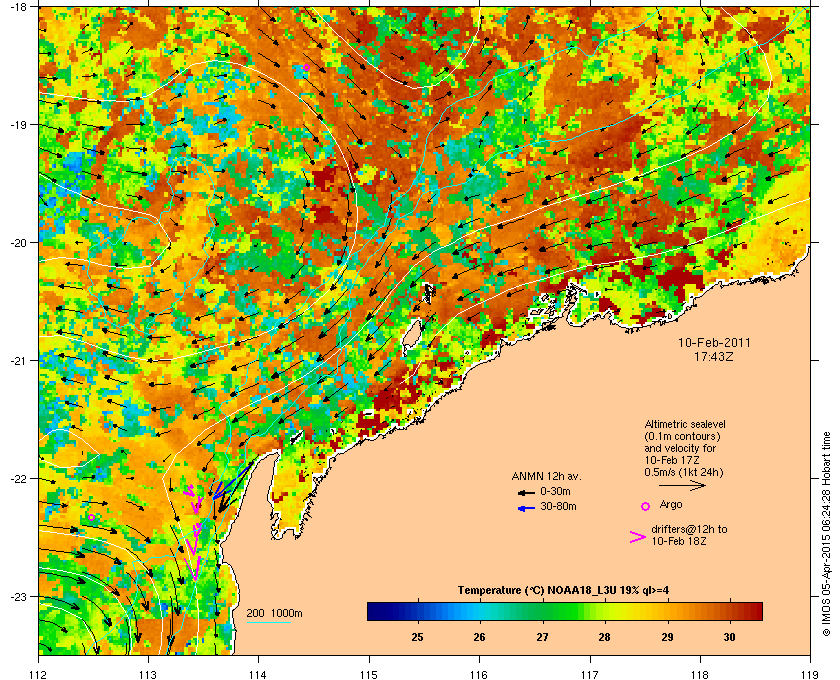840x680 pixels.
Task: Click the longitude axis label '114'
Action: click(258, 674)
